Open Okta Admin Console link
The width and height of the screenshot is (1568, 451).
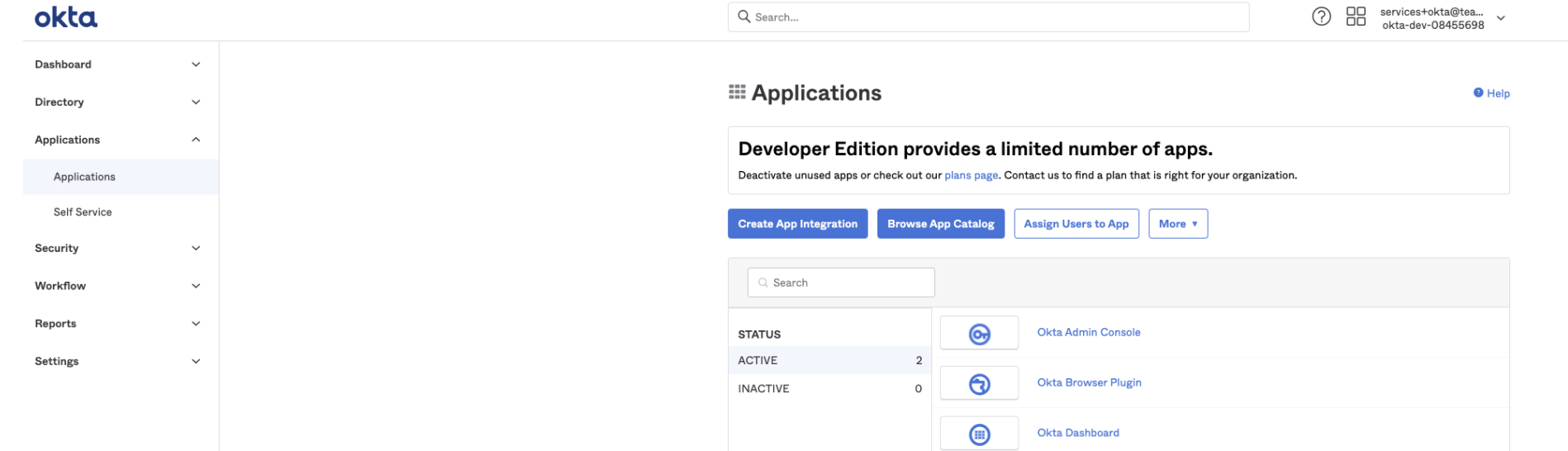[1088, 332]
